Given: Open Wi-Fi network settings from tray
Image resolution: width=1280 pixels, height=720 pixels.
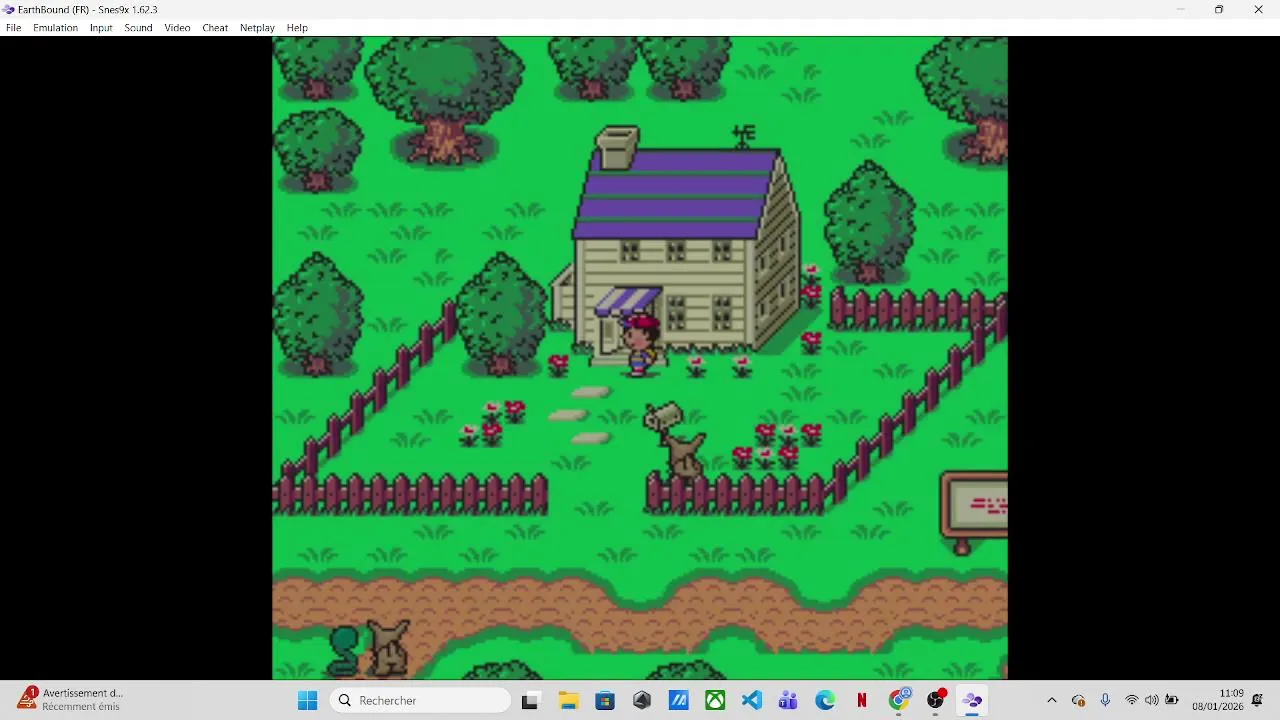Looking at the screenshot, I should pyautogui.click(x=1131, y=701).
